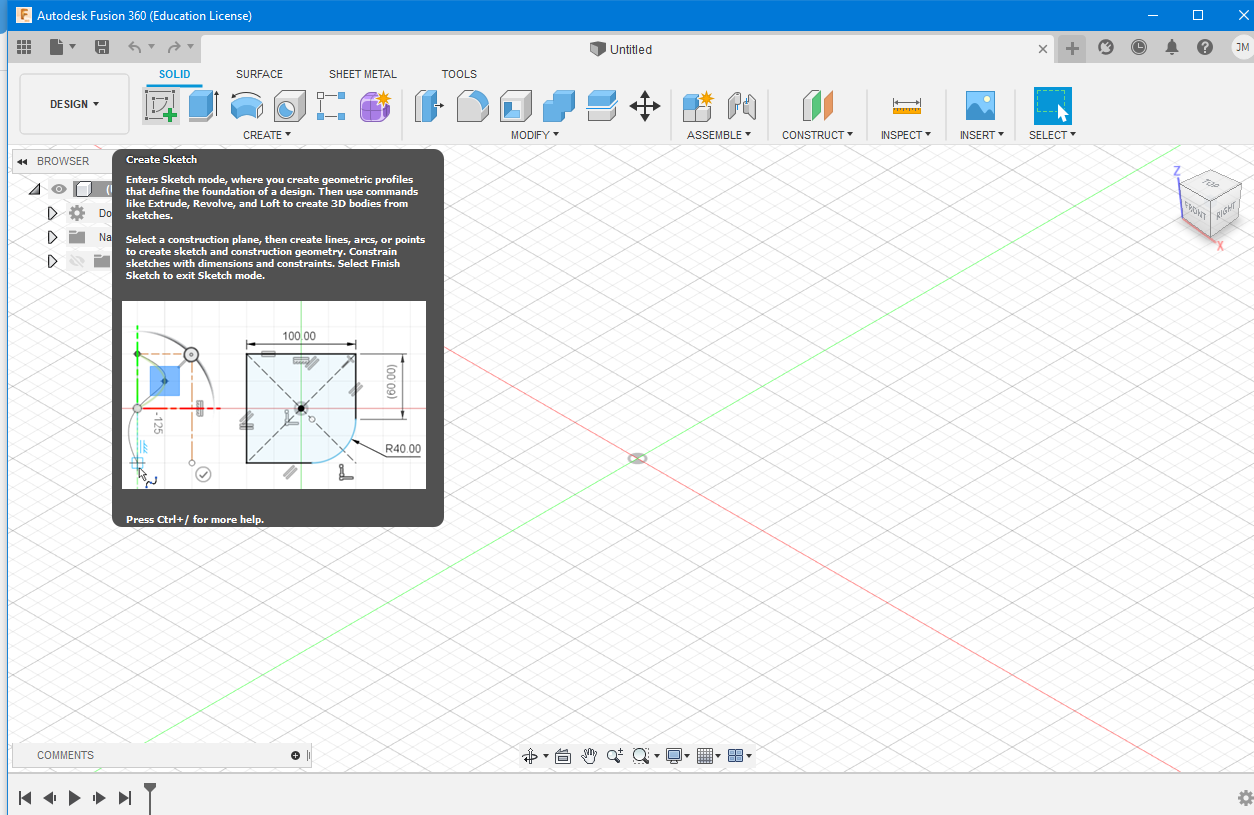
Task: Open the INSERT dropdown menu
Action: tap(982, 135)
